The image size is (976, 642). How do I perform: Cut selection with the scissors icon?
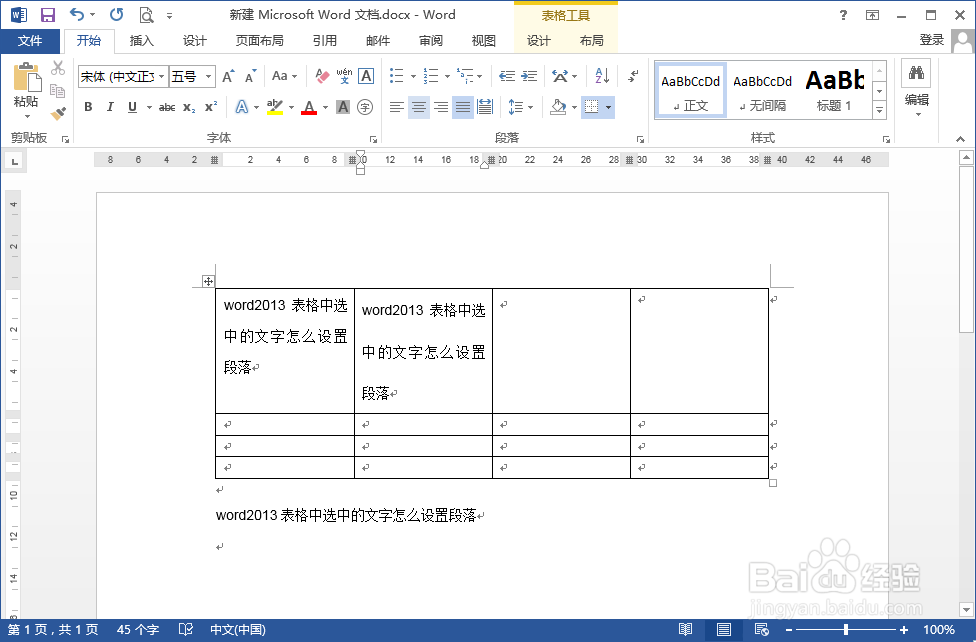click(58, 68)
